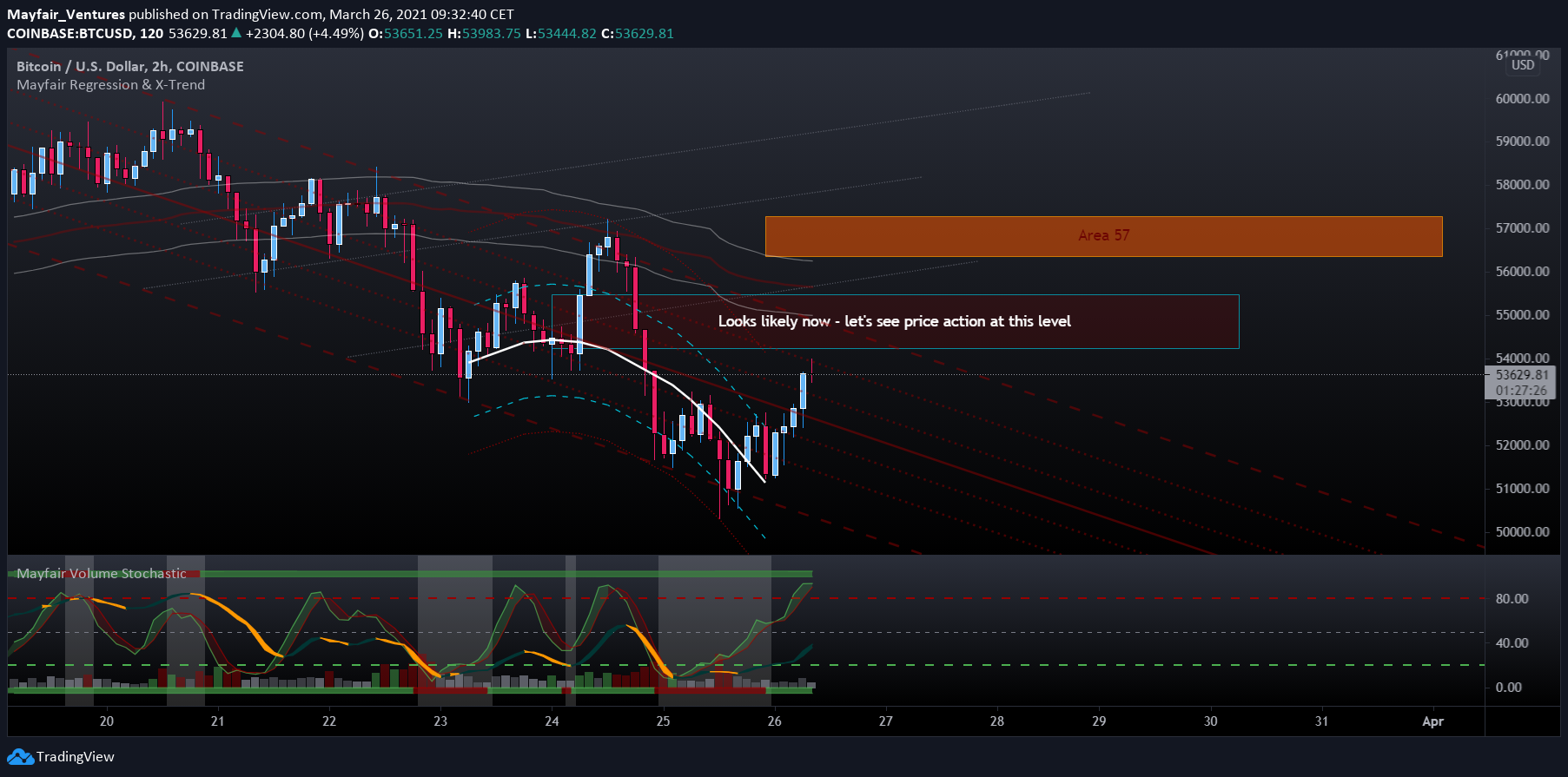
Task: Click the +2304.80 (+4.49%) change value
Action: [304, 34]
